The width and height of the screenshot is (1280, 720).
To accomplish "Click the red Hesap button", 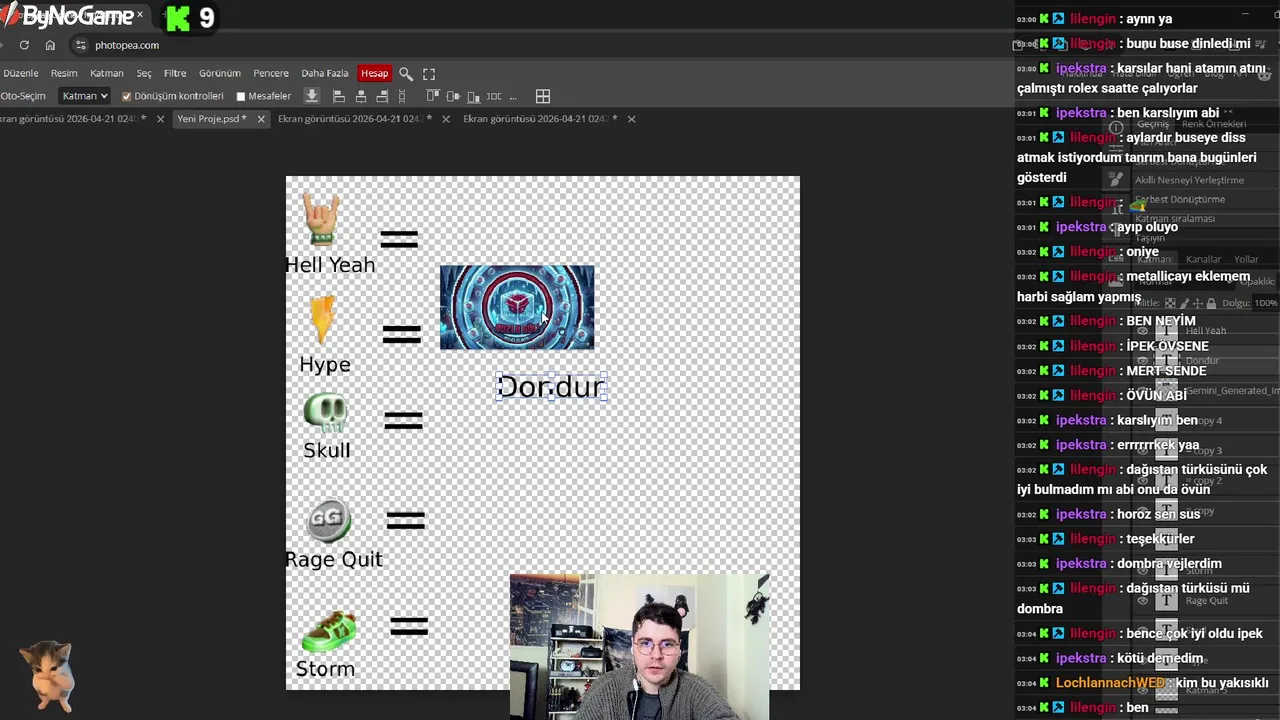I will [x=374, y=73].
